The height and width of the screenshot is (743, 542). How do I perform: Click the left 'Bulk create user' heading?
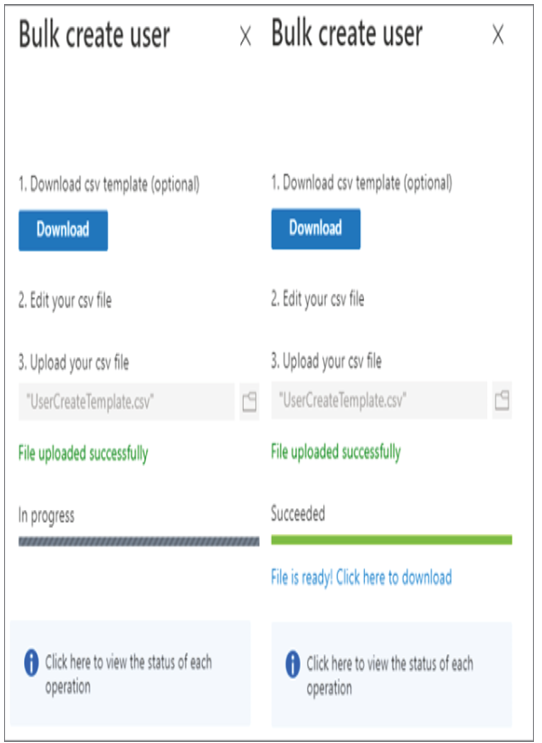tap(94, 35)
